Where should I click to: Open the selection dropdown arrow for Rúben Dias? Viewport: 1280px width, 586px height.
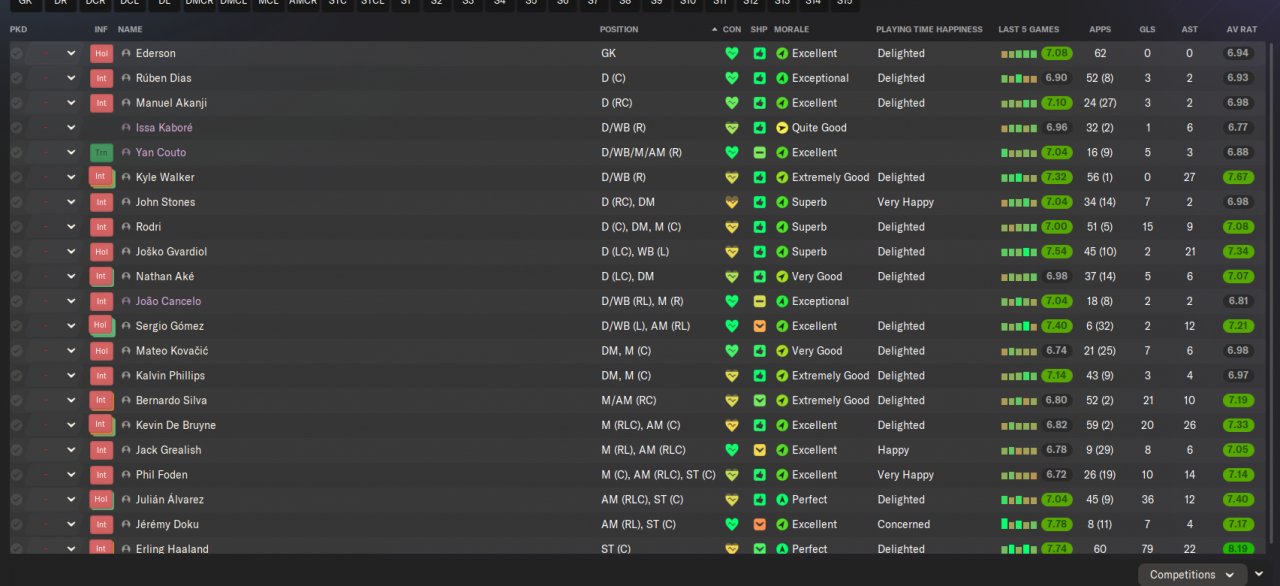71,78
